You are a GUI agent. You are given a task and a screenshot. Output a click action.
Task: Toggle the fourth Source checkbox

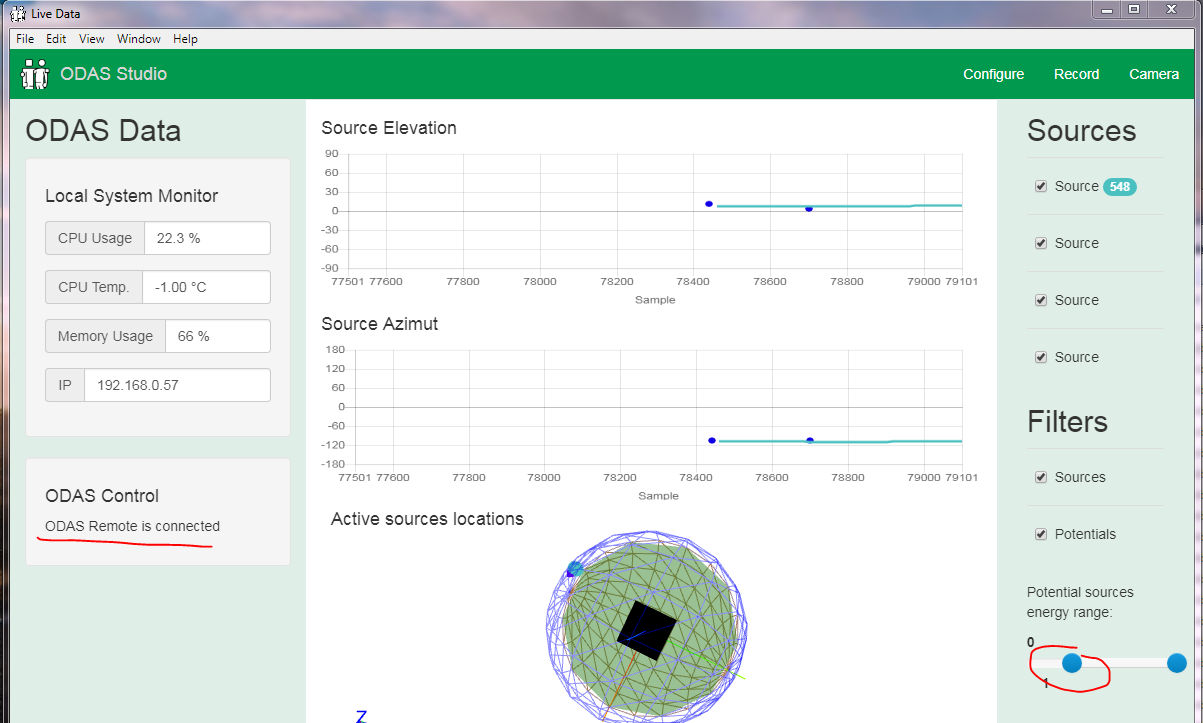pos(1041,357)
